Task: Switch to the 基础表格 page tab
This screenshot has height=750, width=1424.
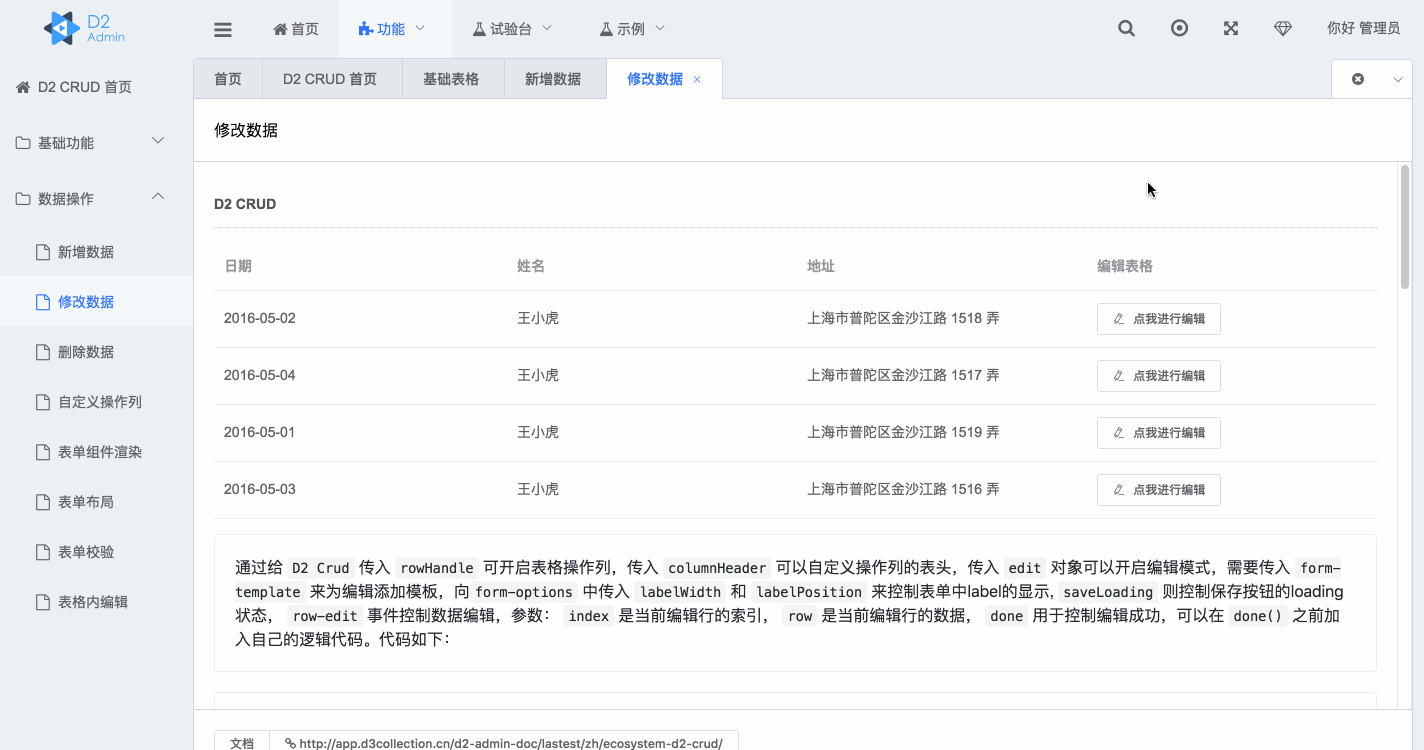Action: point(451,79)
